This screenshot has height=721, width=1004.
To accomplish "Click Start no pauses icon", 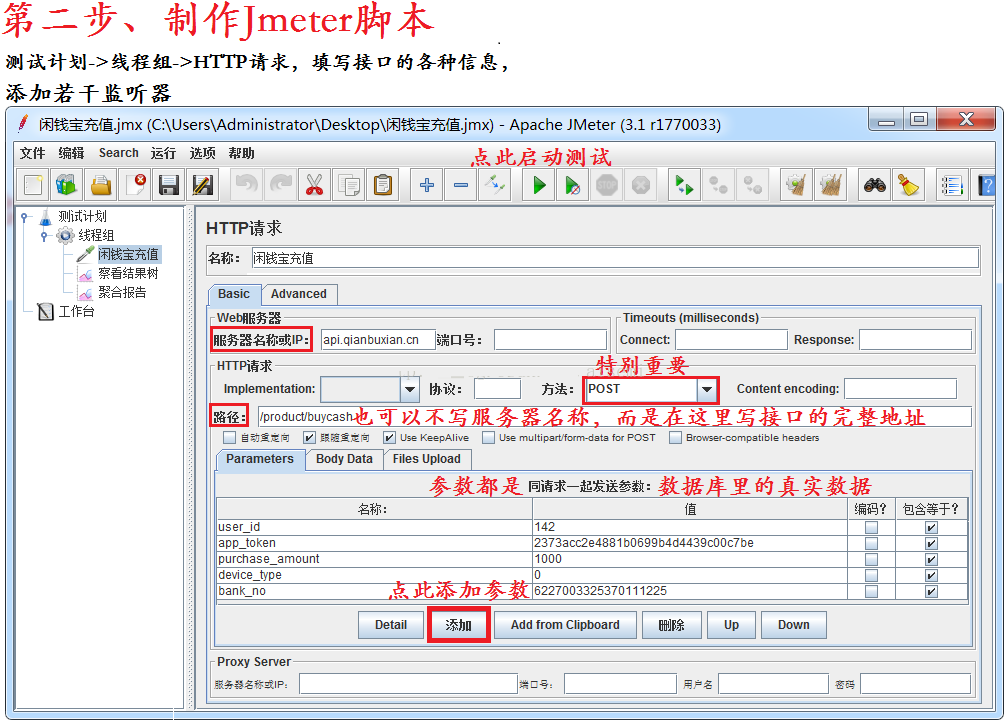I will (572, 185).
